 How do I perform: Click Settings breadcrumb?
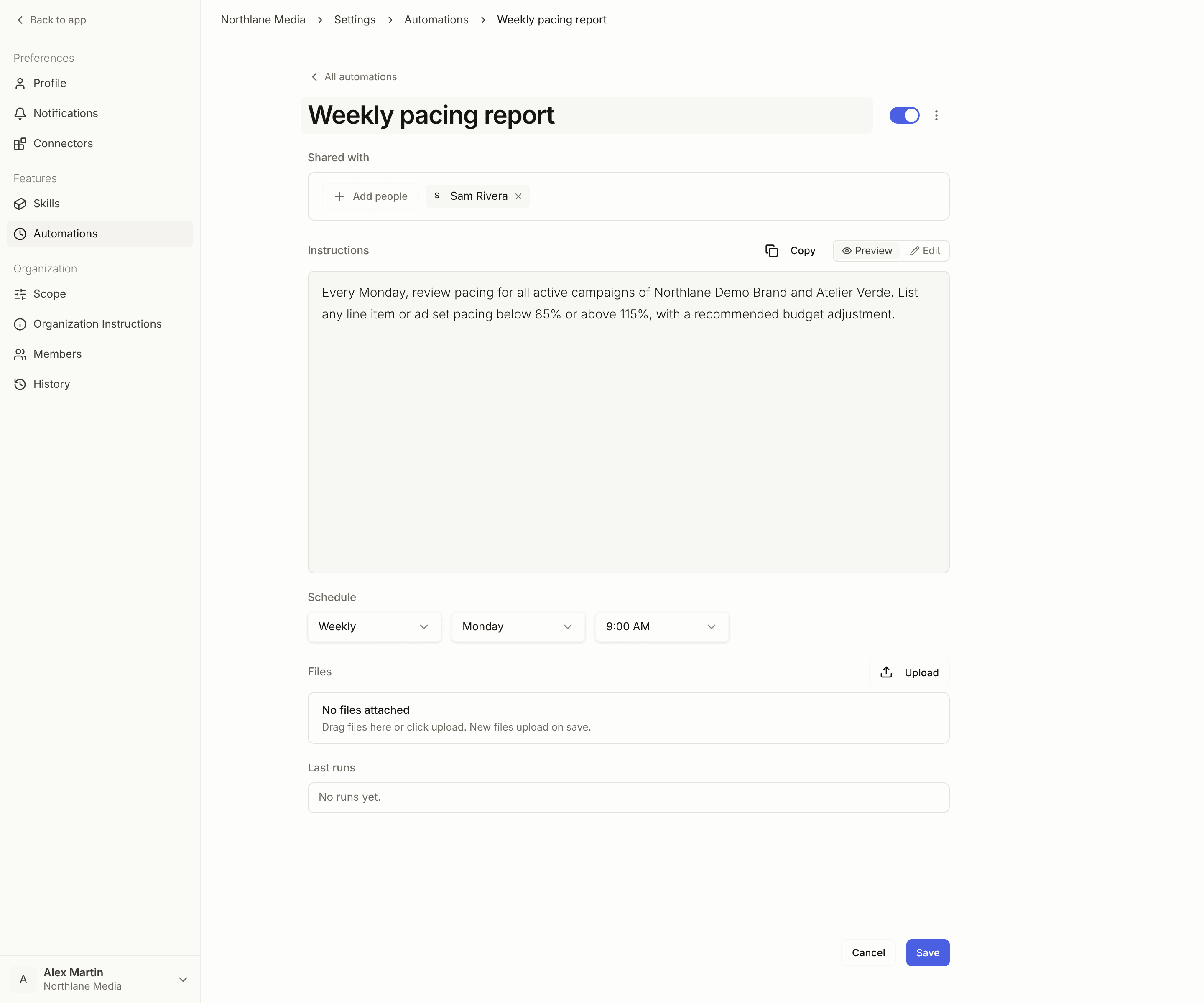pyautogui.click(x=355, y=20)
